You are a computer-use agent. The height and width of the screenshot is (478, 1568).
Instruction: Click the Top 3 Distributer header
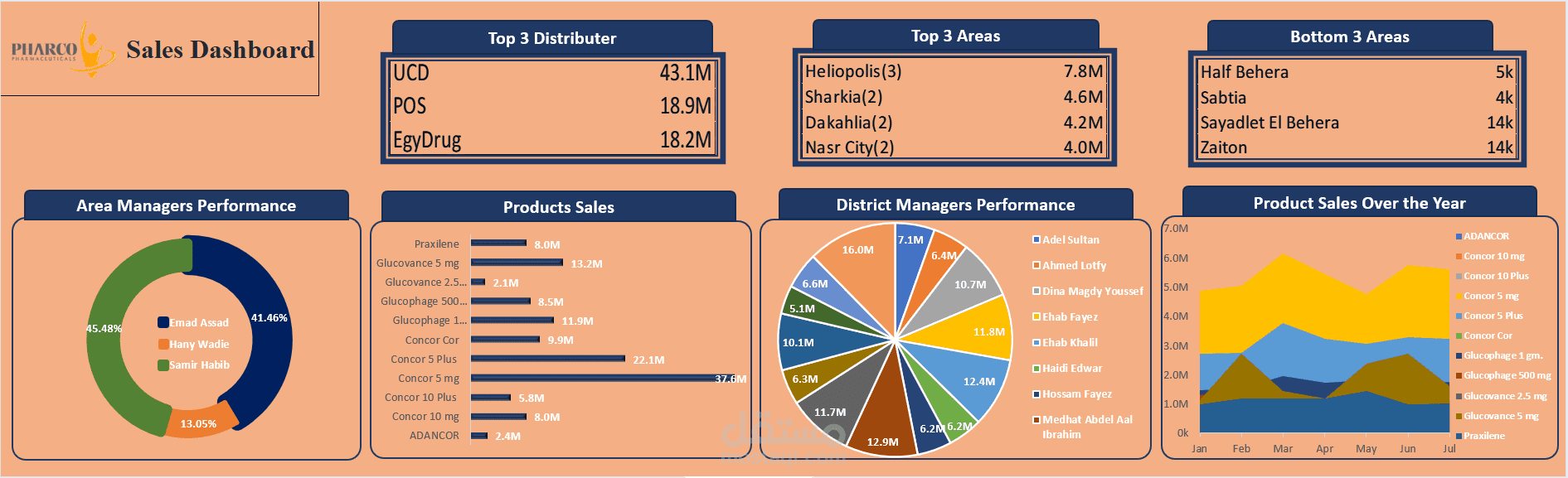coord(552,38)
